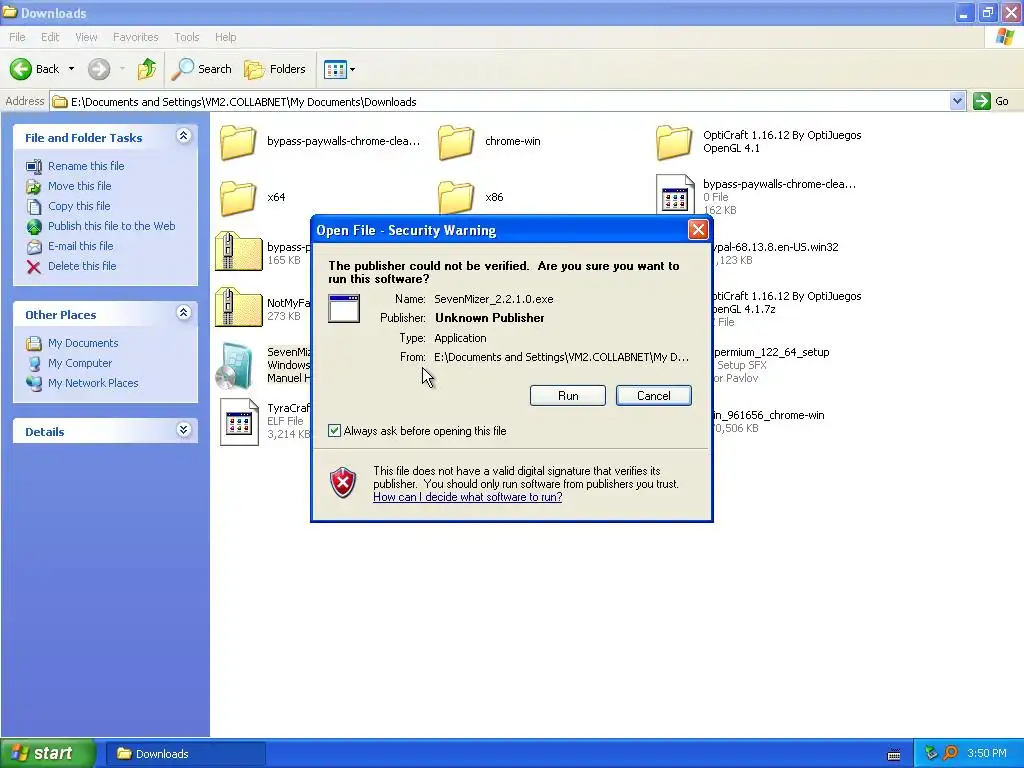Viewport: 1024px width, 768px height.
Task: Click the Go button
Action: click(991, 101)
